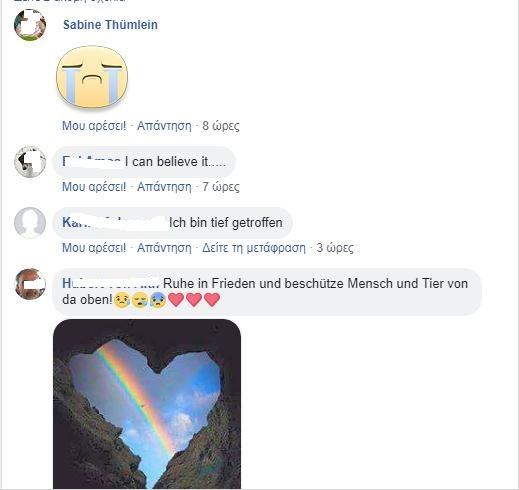The image size is (519, 490).
Task: Open avatar beside 'Ruhe in Frieden' comment
Action: [30, 284]
